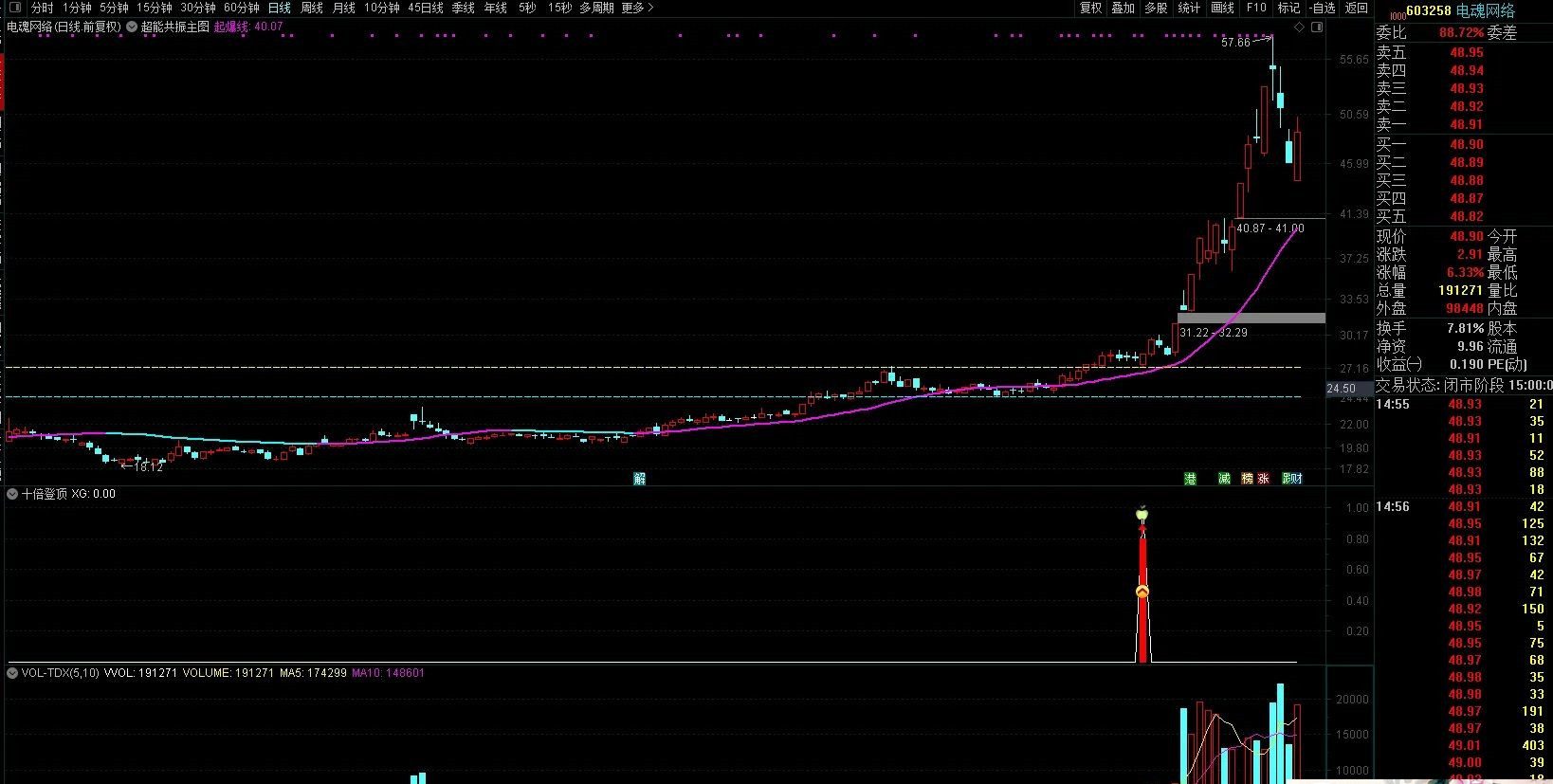Click the '解' event marker on the chart
This screenshot has width=1553, height=784.
point(640,479)
